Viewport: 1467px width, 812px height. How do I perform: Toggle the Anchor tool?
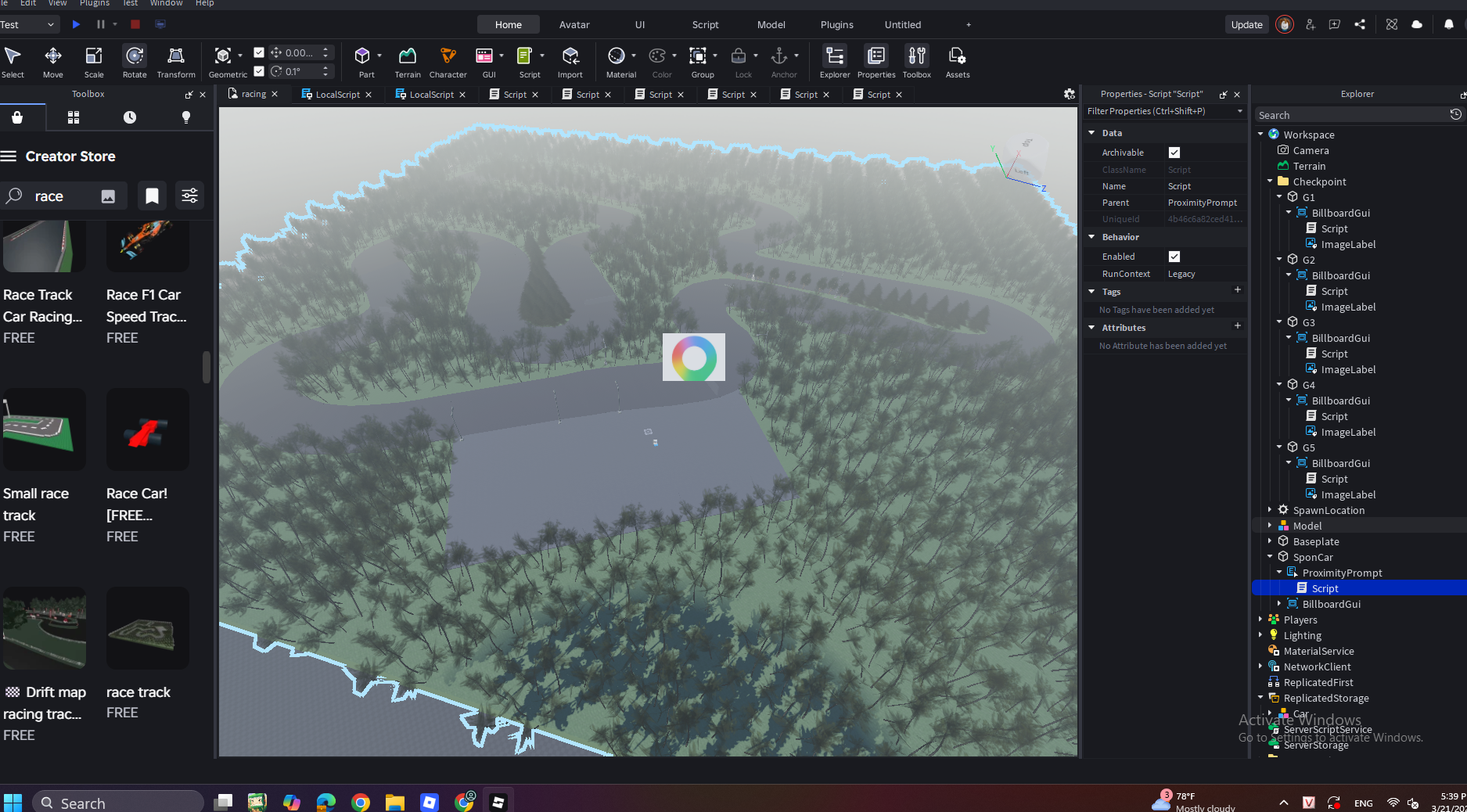tap(779, 62)
